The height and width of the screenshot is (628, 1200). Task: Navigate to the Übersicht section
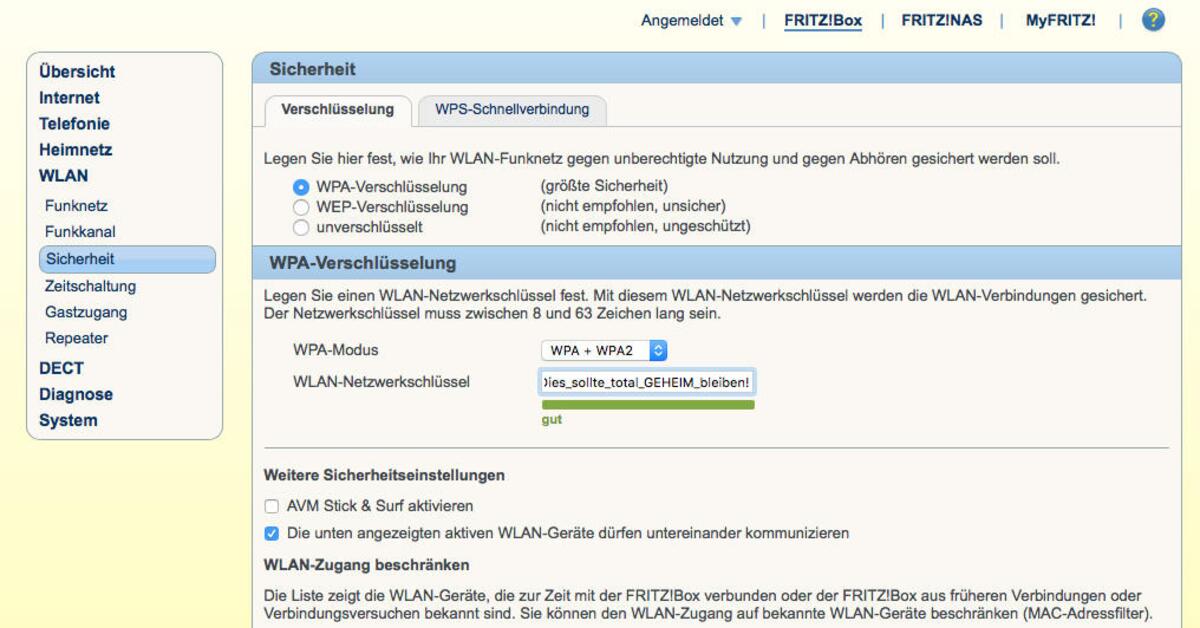[x=76, y=72]
